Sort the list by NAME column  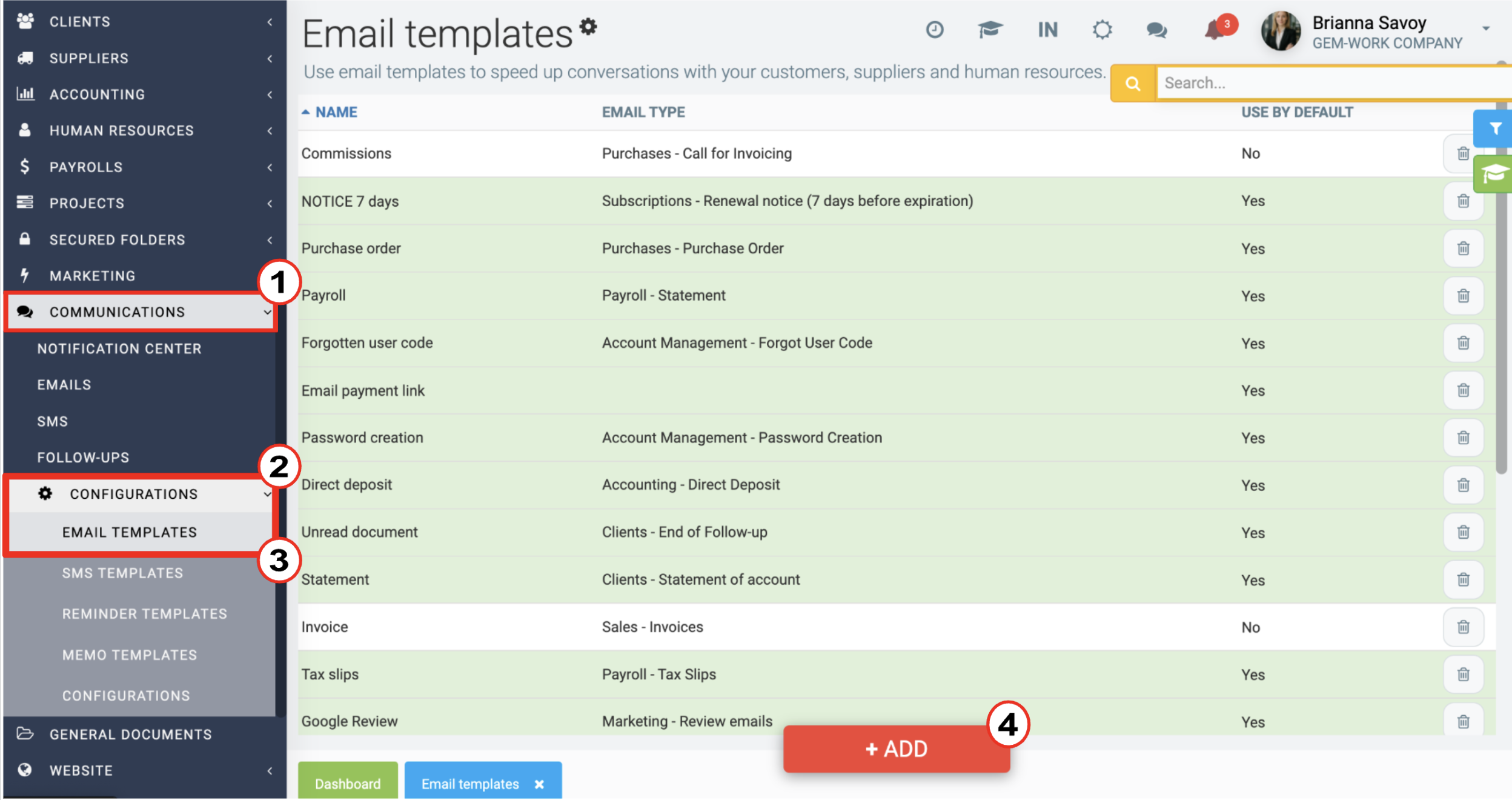(336, 112)
